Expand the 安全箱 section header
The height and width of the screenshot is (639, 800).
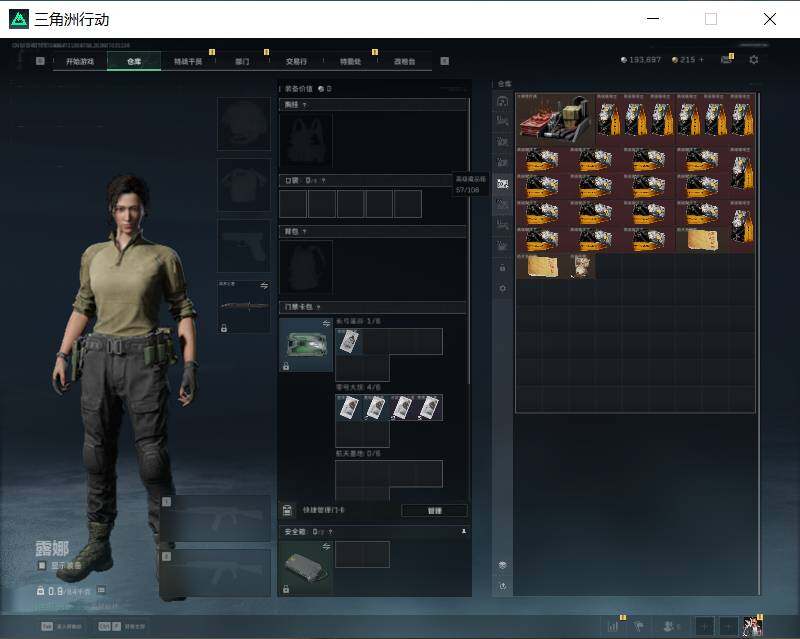(x=375, y=532)
